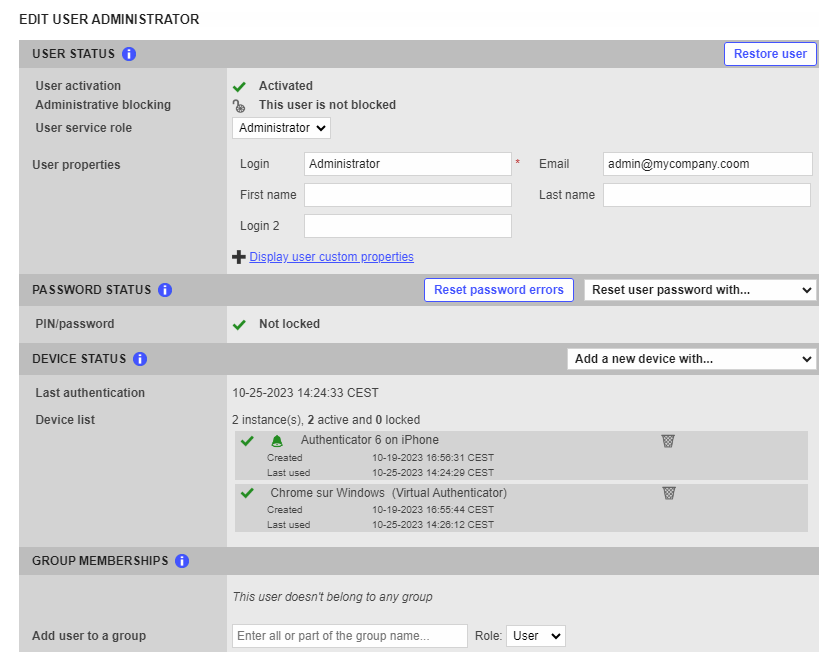Image resolution: width=833 pixels, height=652 pixels.
Task: Open the user service role dropdown
Action: (x=281, y=128)
